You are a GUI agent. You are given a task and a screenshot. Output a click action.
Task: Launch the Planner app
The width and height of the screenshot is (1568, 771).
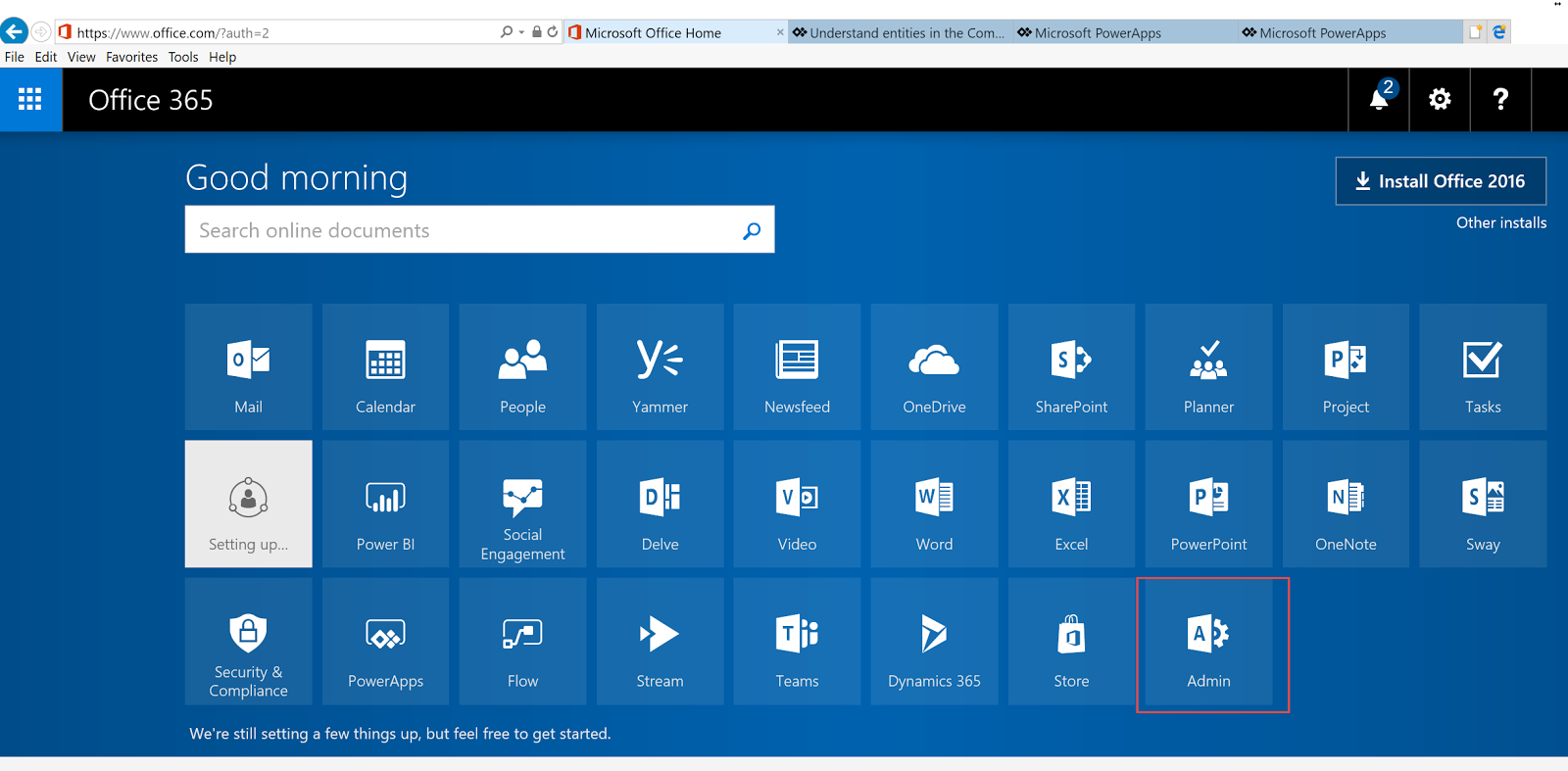click(1208, 366)
